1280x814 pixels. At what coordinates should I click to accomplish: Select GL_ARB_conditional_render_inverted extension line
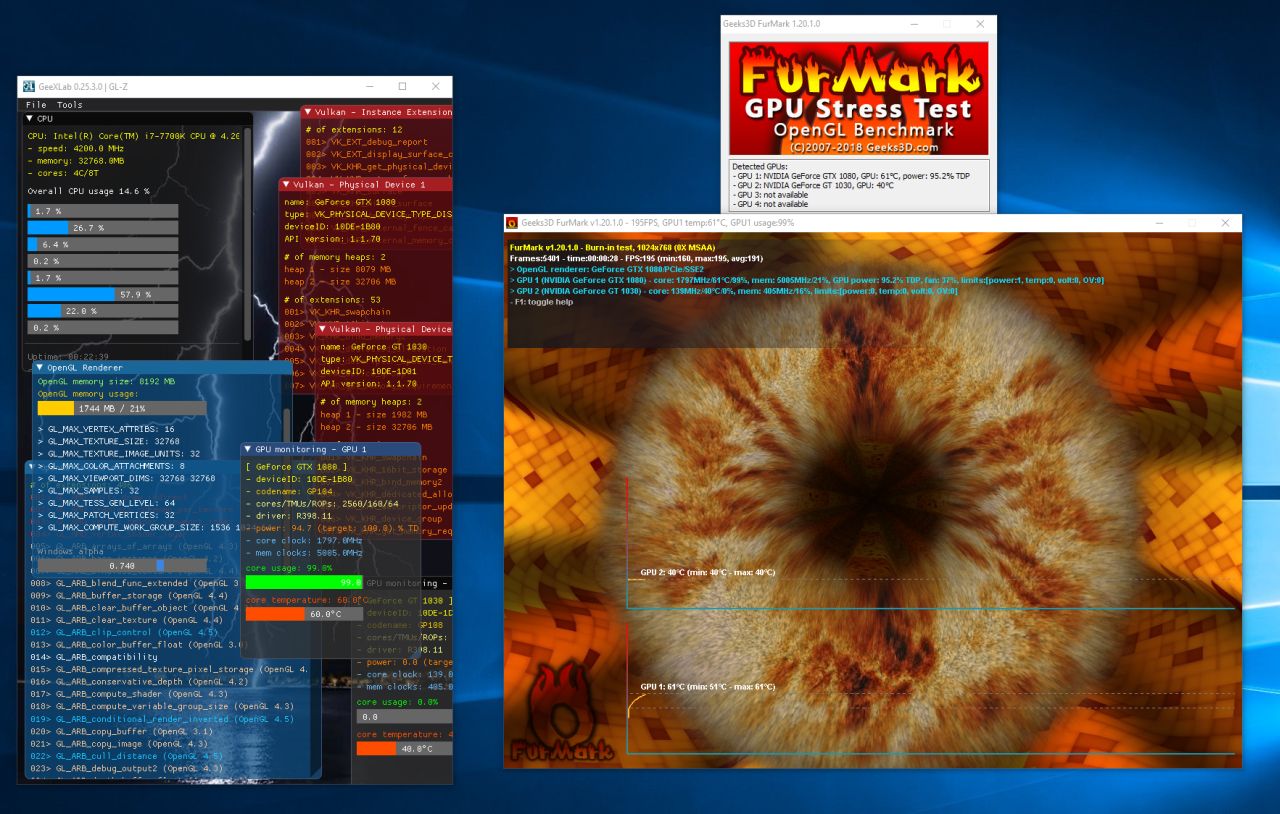162,718
